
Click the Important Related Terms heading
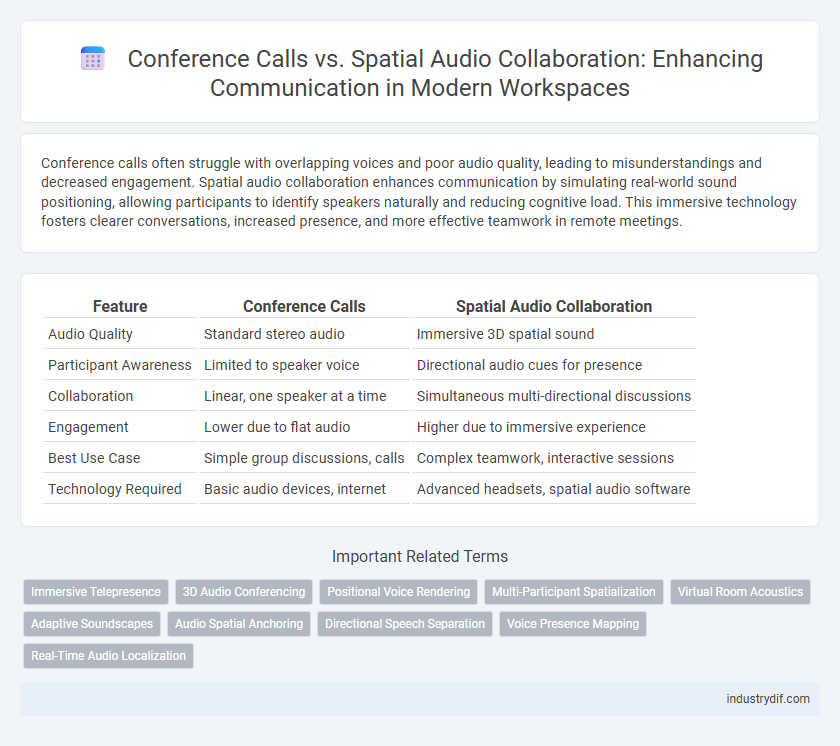(x=420, y=557)
